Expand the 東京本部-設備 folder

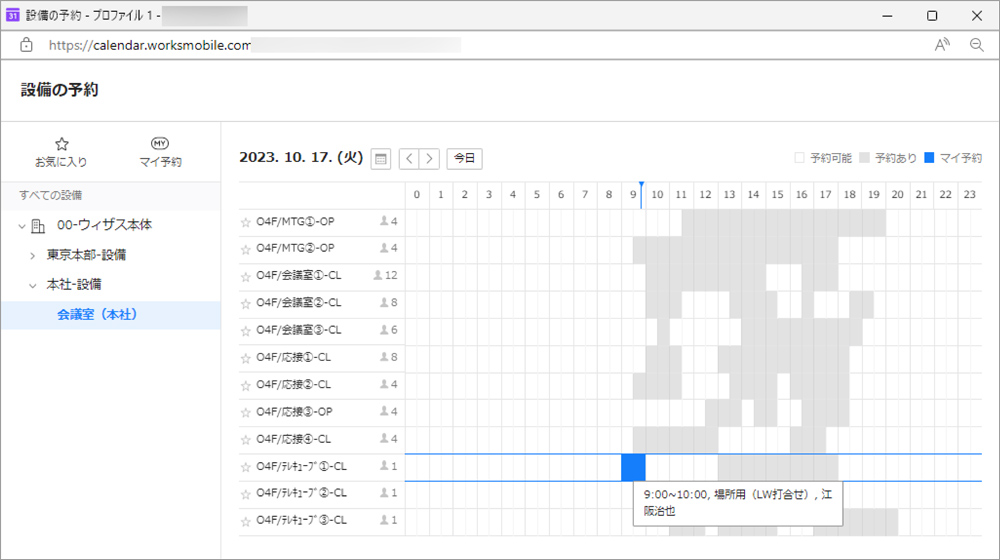click(x=33, y=256)
